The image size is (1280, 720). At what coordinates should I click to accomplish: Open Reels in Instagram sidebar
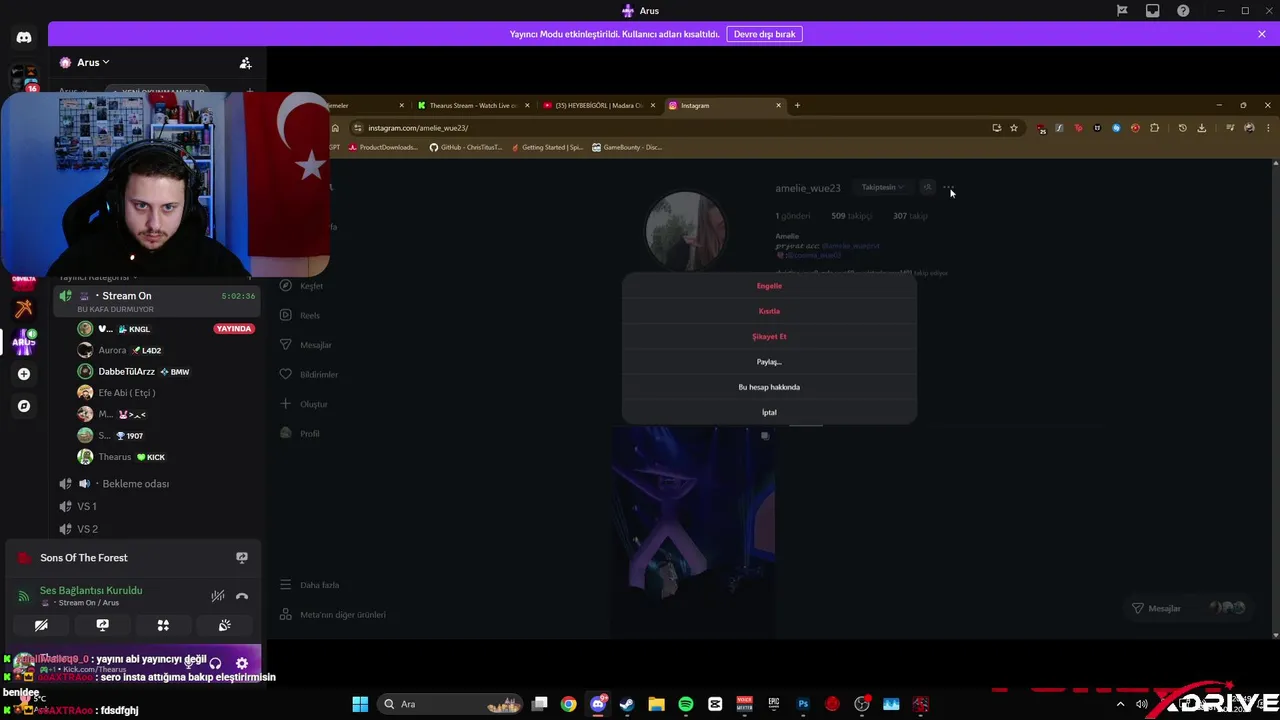point(300,315)
